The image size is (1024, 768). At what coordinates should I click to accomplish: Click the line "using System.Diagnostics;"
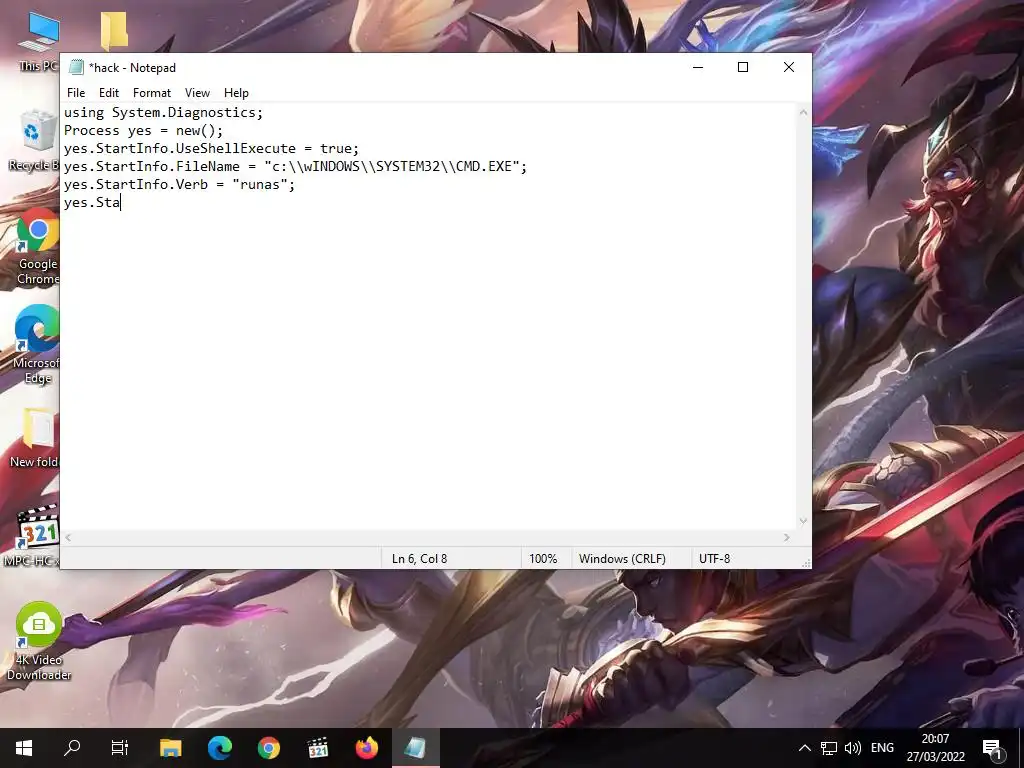point(163,112)
